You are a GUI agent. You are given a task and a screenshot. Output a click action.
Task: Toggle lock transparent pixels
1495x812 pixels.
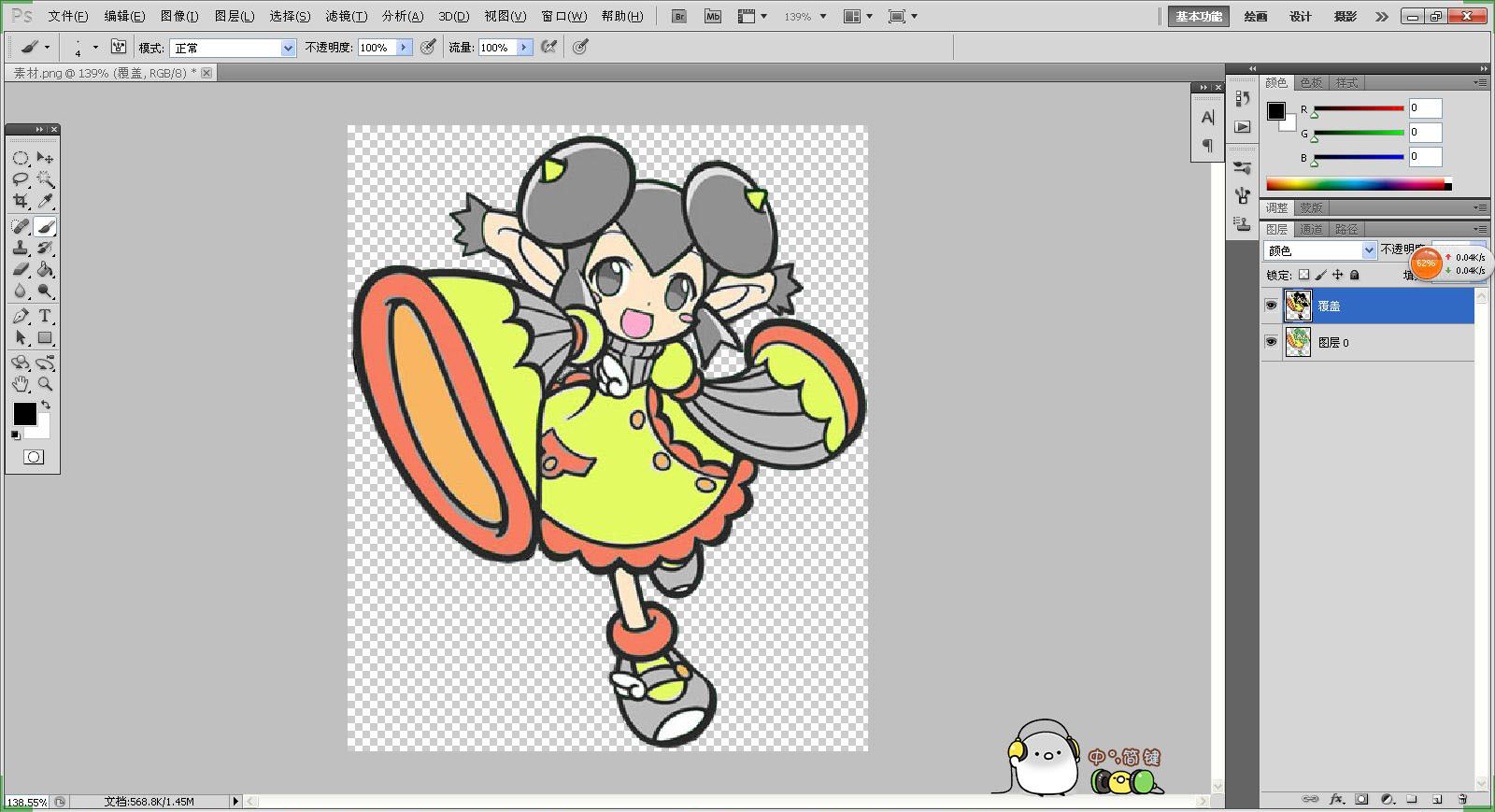click(x=1304, y=275)
